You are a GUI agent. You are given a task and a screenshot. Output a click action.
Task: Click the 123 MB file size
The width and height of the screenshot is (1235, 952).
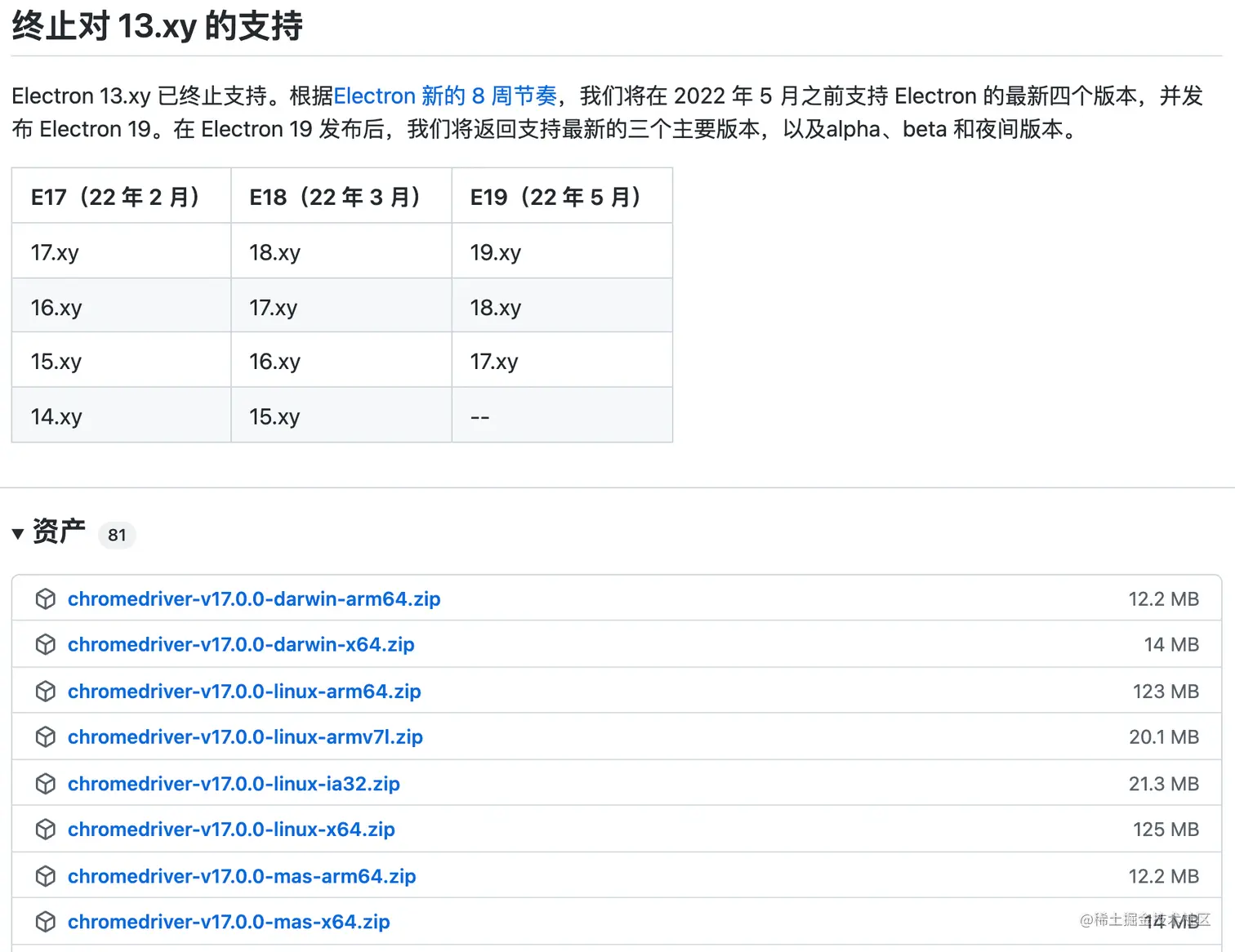[x=1166, y=691]
